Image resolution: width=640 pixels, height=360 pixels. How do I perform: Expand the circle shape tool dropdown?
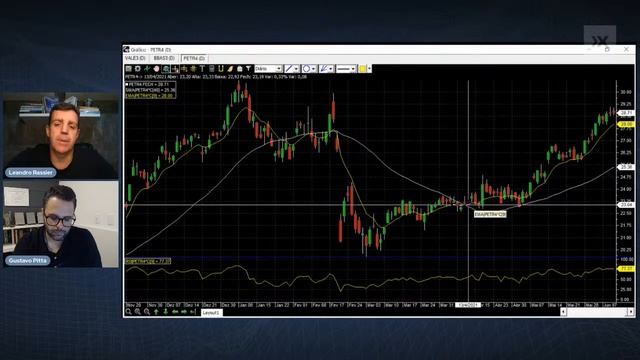point(313,69)
